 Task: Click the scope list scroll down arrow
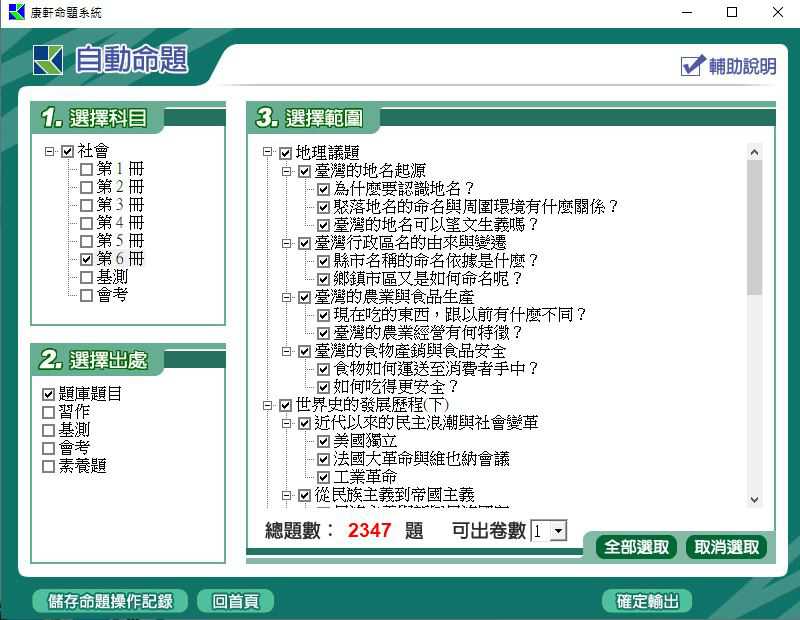click(755, 500)
